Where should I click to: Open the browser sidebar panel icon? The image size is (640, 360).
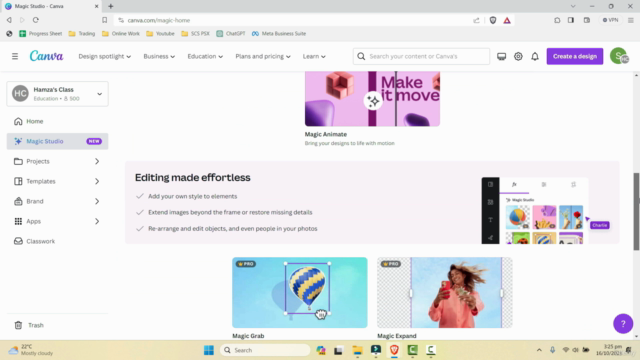pos(571,20)
